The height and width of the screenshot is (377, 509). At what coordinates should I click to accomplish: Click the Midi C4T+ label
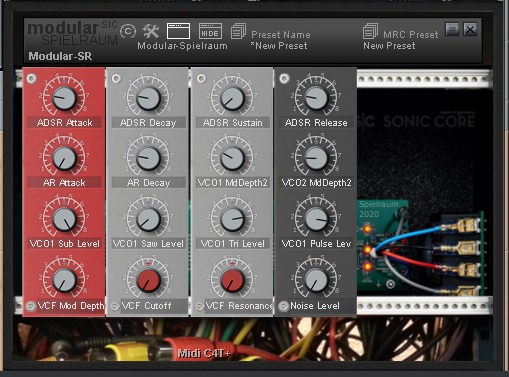click(x=204, y=353)
